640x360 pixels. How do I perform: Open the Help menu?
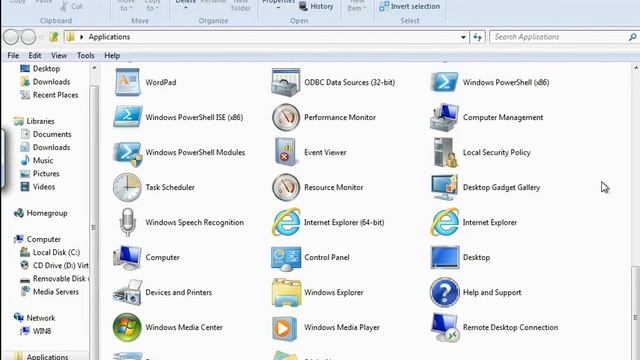click(112, 56)
